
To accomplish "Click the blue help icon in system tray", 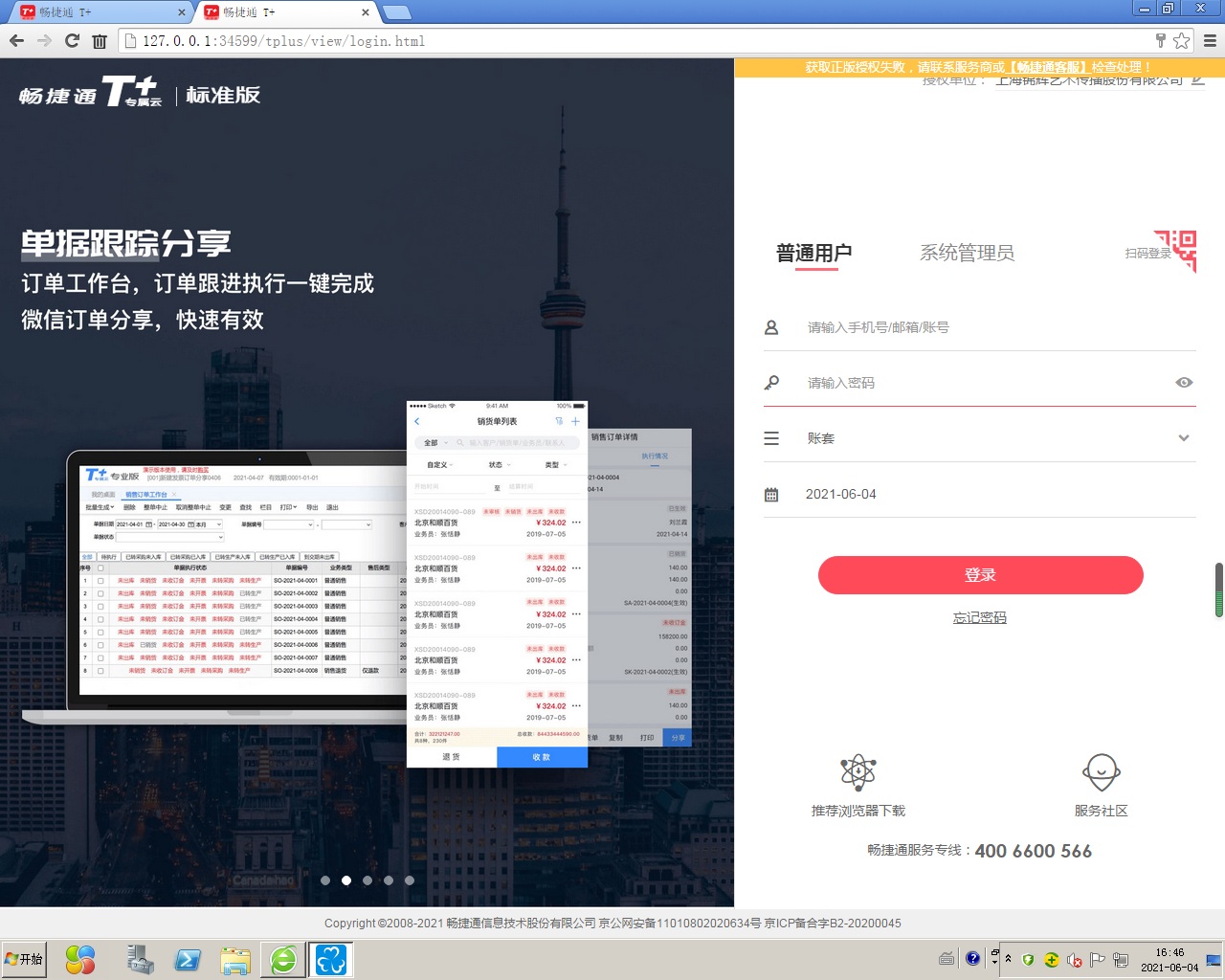I will click(x=973, y=959).
